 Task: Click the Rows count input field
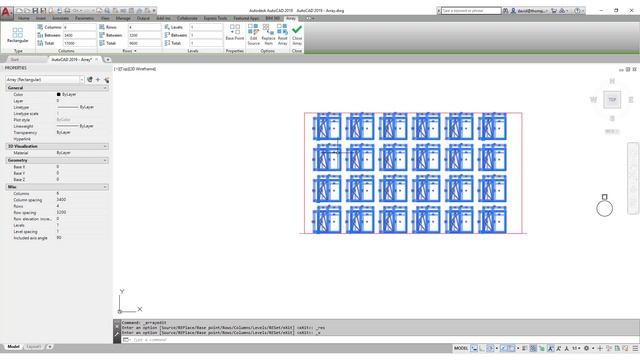point(144,27)
